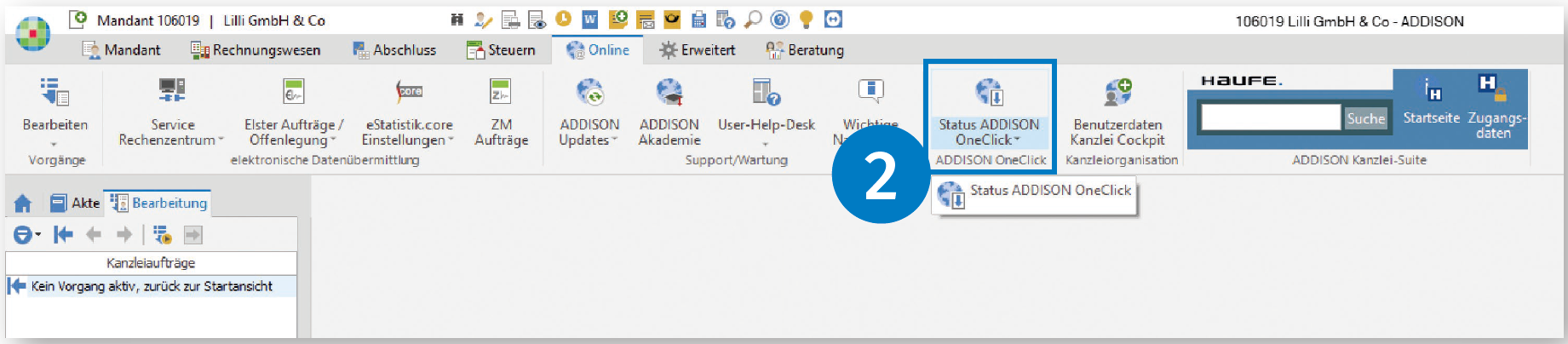This screenshot has width=1568, height=344.
Task: Click the grey left arrow in panel toolbar
Action: pos(94,235)
